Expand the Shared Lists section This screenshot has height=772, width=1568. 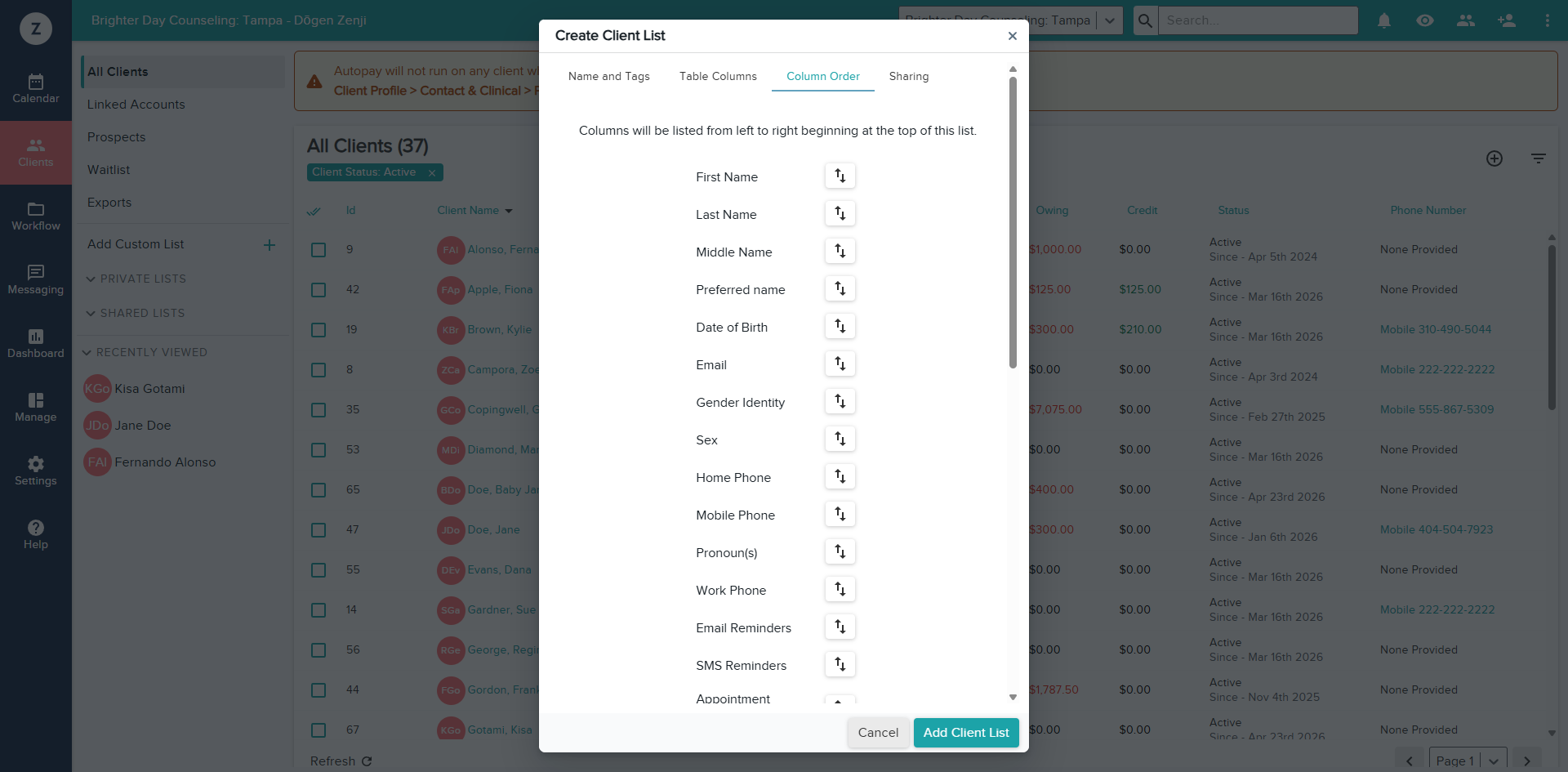click(137, 314)
